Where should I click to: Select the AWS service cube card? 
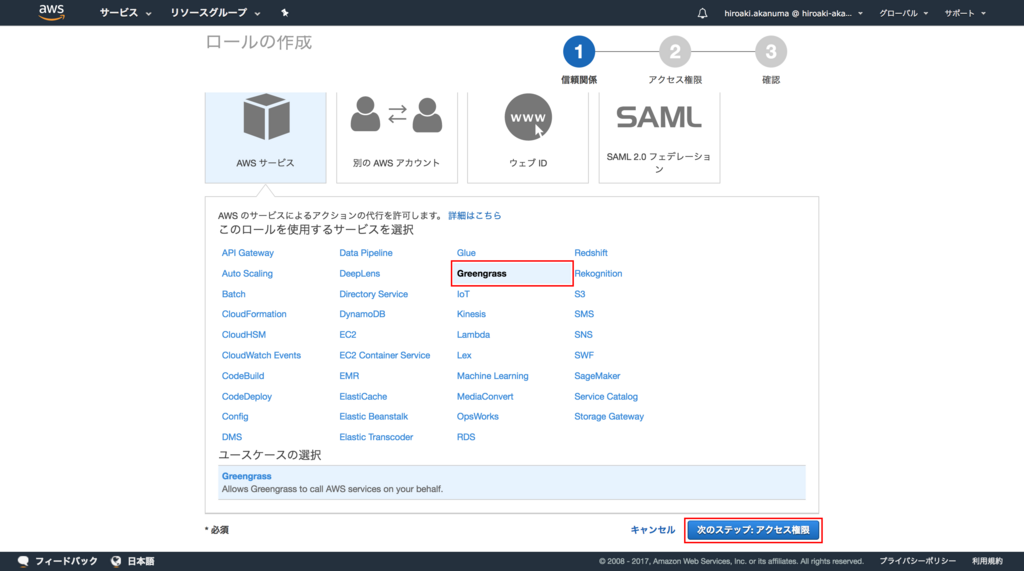265,137
